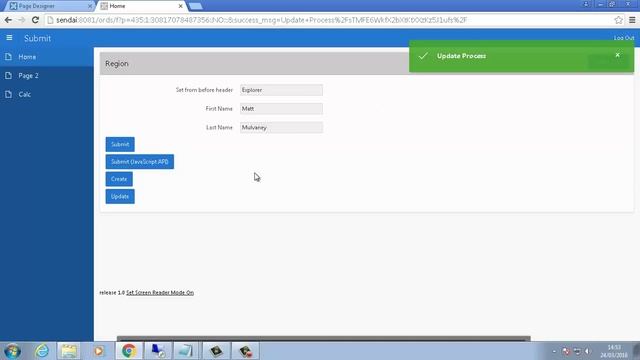Click the Submit application title
This screenshot has height=360, width=640.
[38, 38]
